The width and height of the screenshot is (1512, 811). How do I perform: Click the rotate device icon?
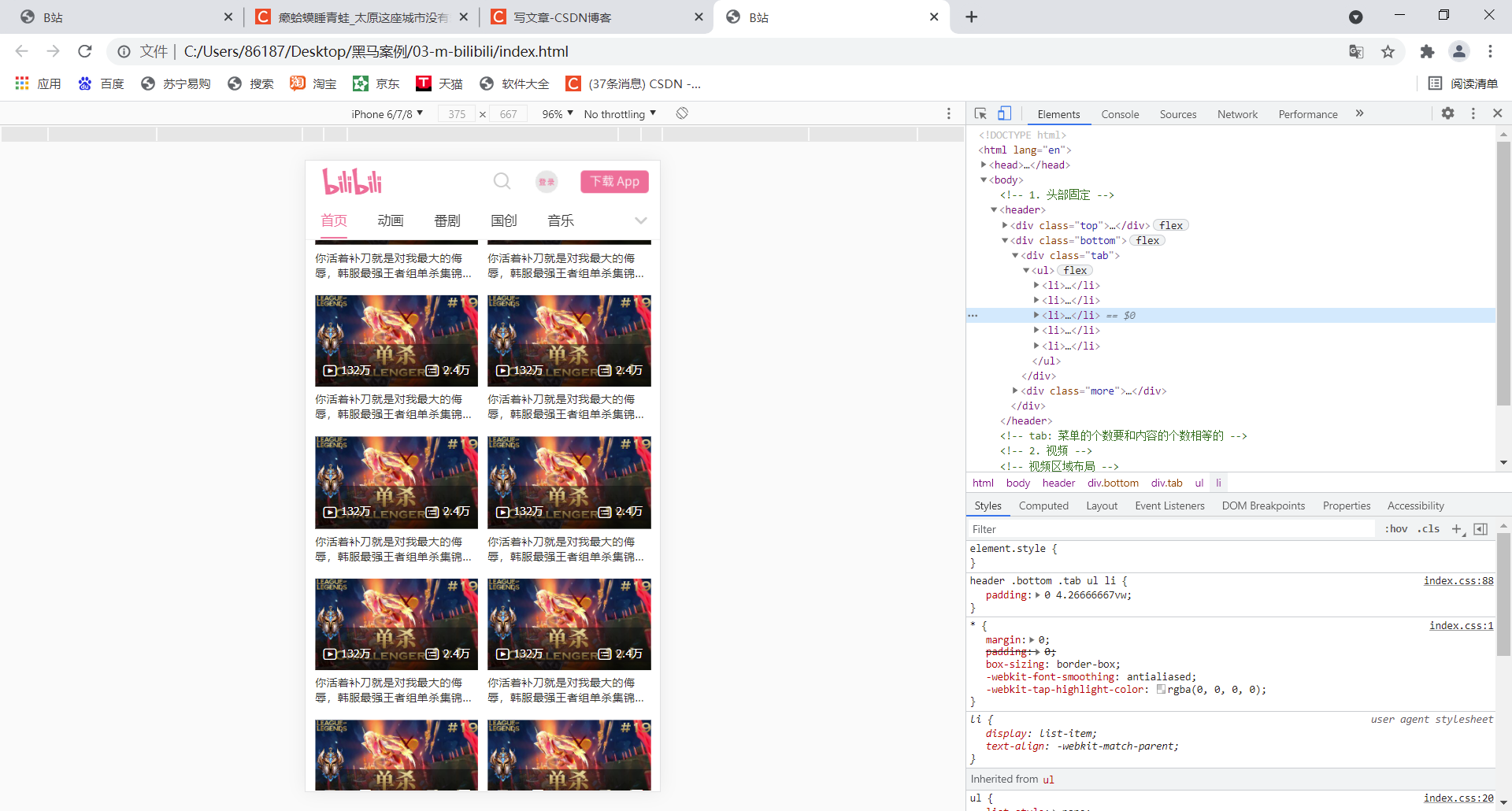[682, 113]
